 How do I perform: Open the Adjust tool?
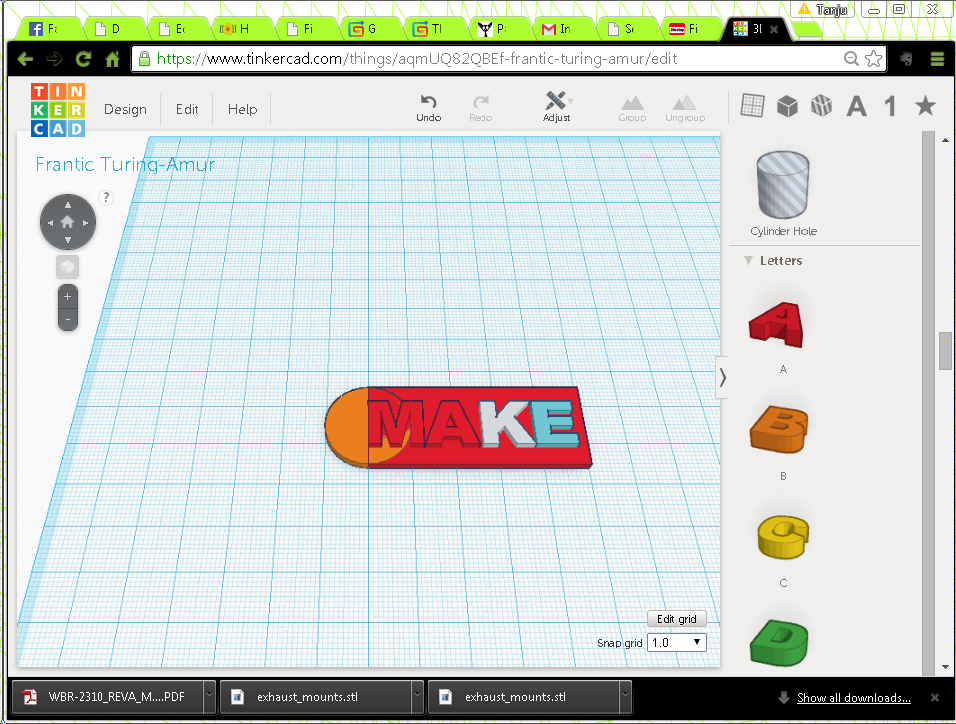click(x=556, y=102)
